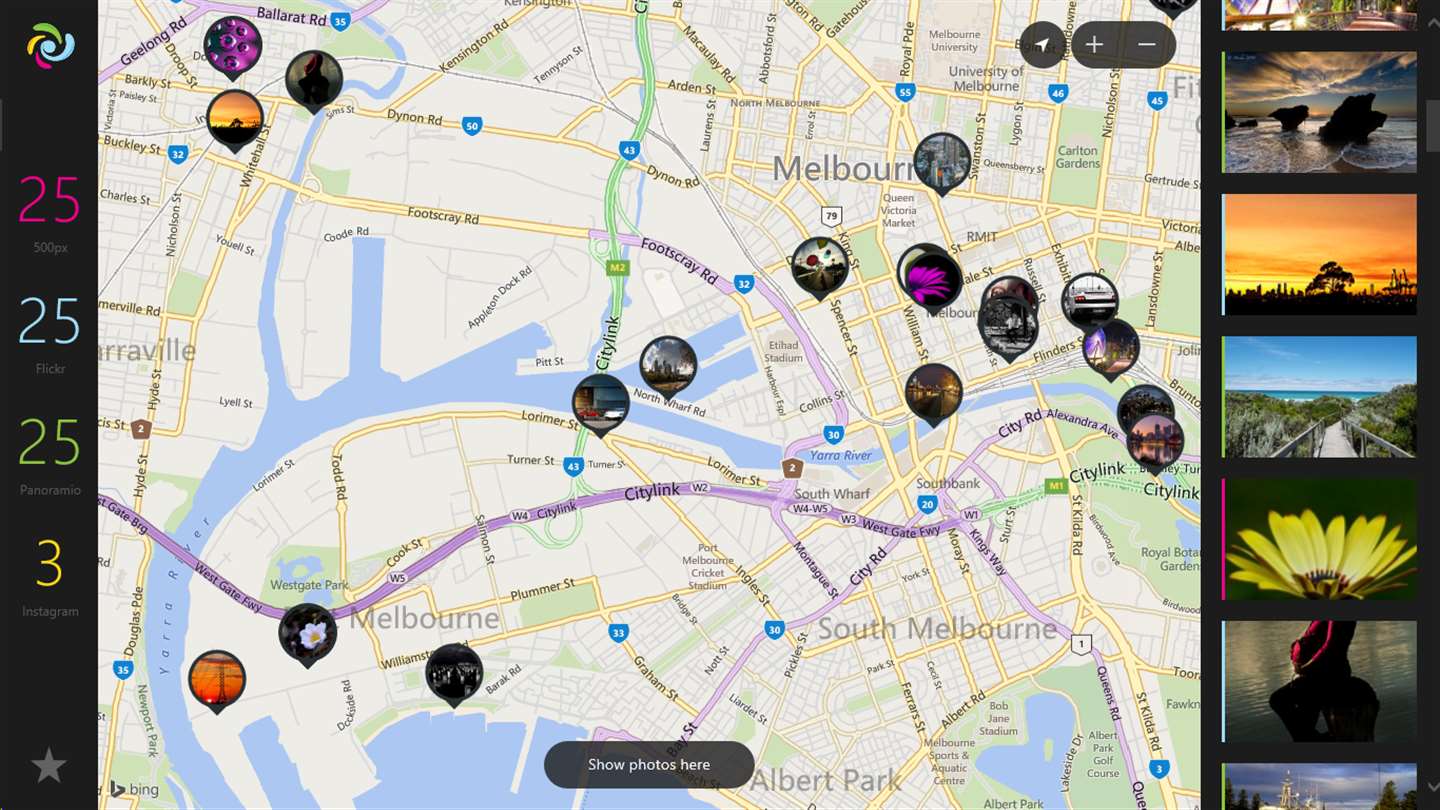Zoom out with the minus button
1440x810 pixels.
[1147, 45]
